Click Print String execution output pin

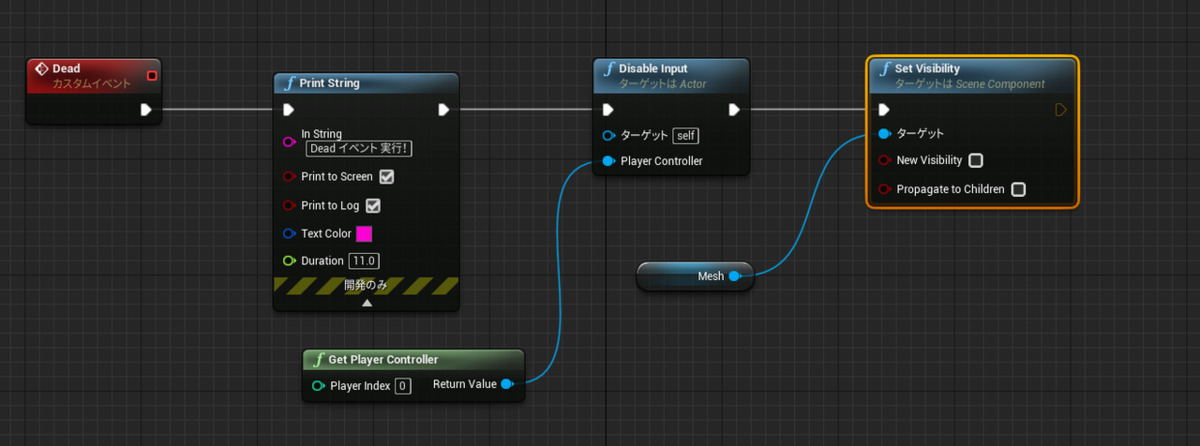(443, 110)
